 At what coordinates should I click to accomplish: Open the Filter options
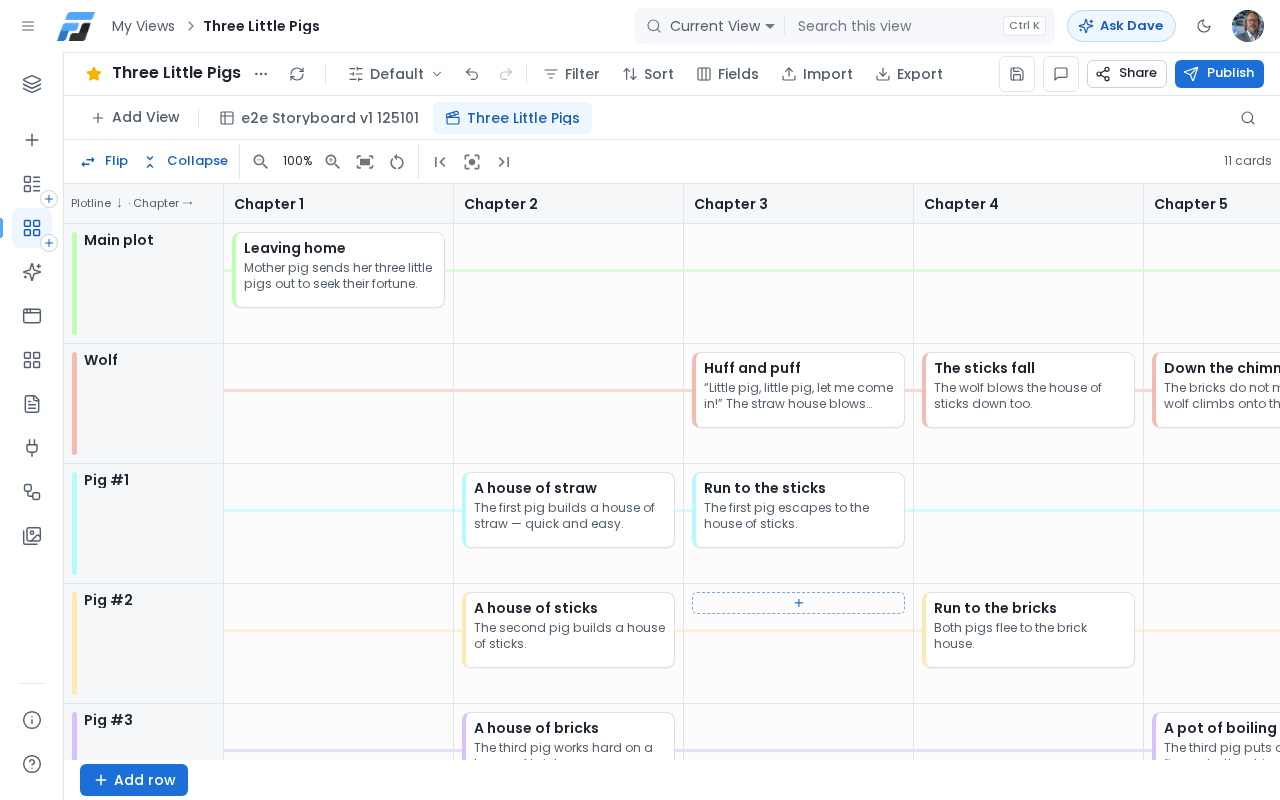pos(571,74)
